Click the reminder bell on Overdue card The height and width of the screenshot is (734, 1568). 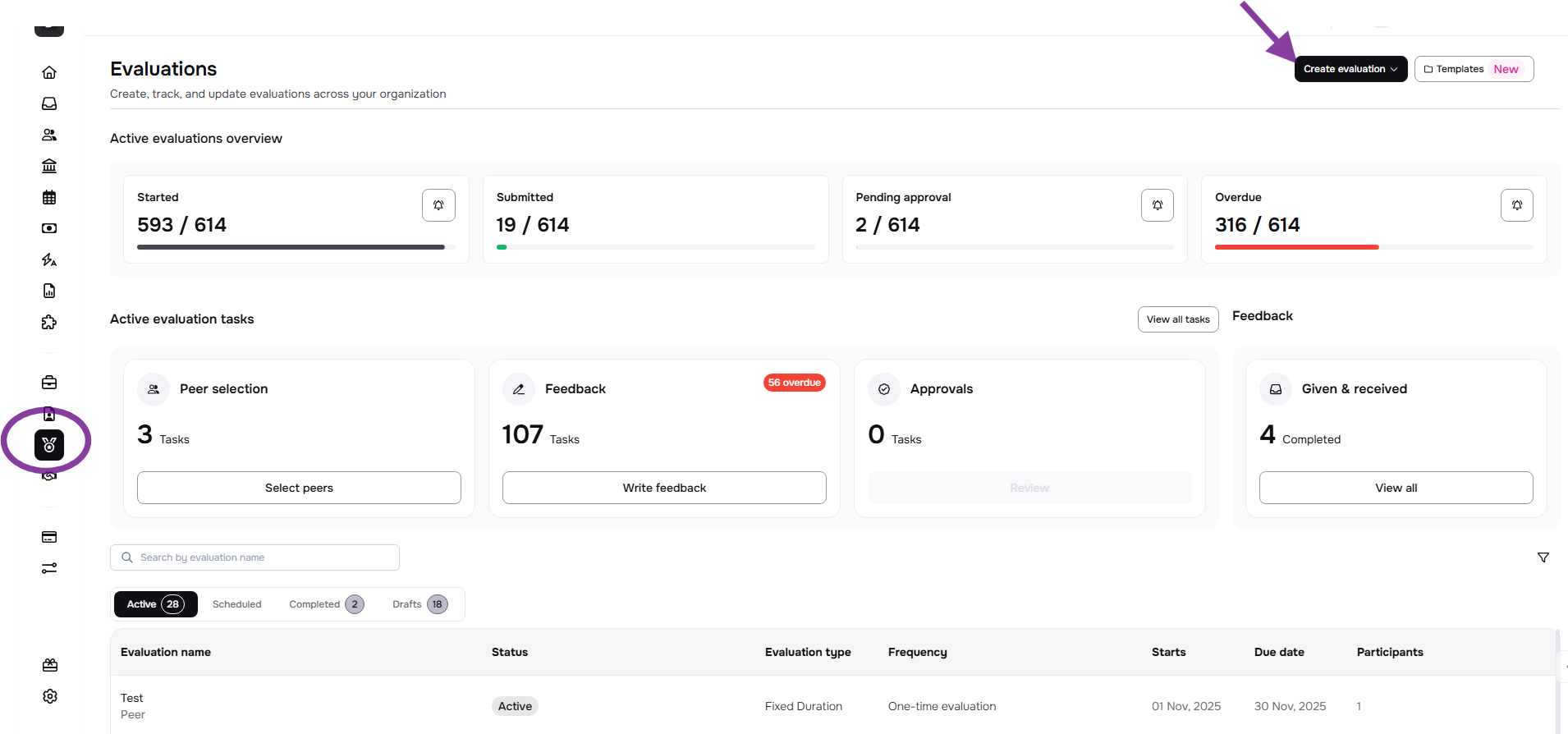click(x=1516, y=205)
